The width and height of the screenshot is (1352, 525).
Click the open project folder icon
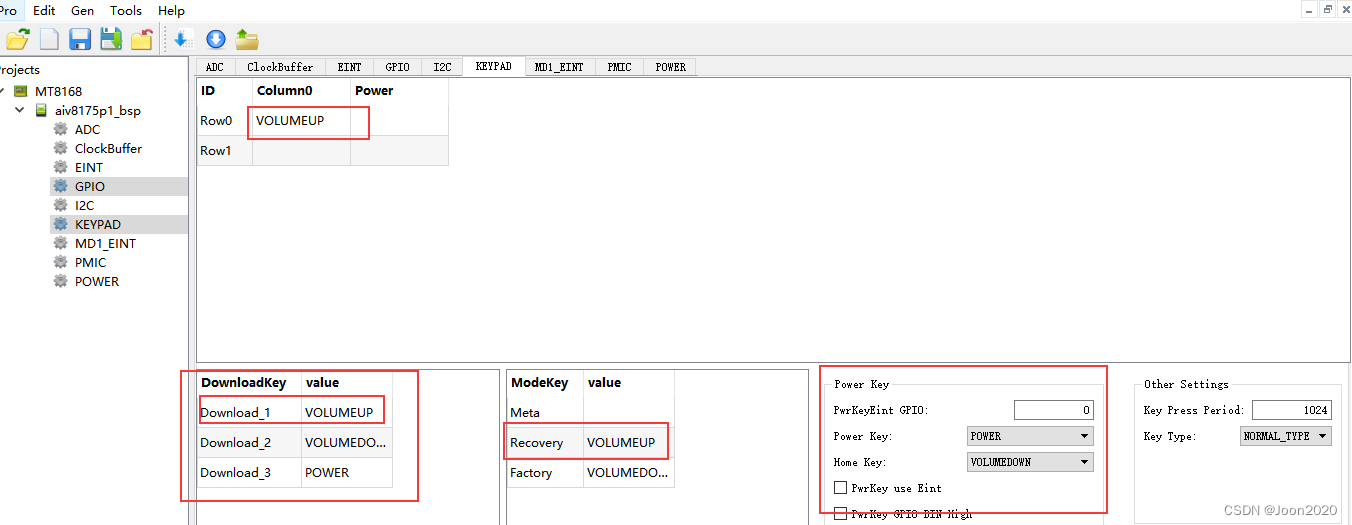coord(17,40)
